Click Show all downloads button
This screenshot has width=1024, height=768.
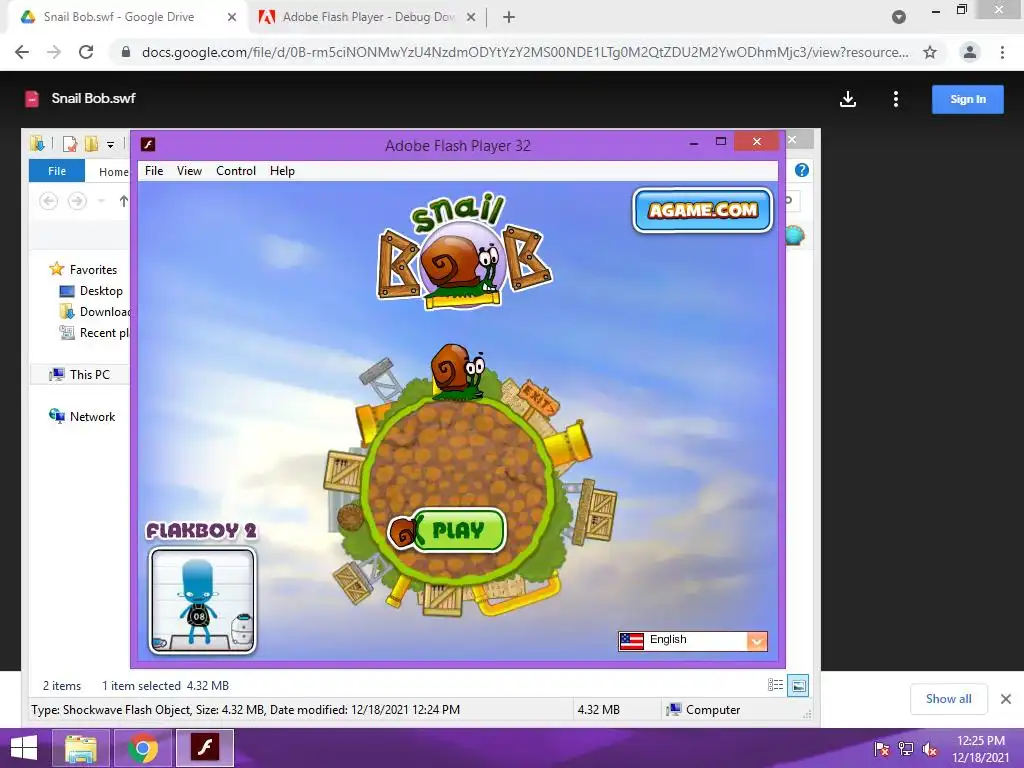tap(948, 699)
